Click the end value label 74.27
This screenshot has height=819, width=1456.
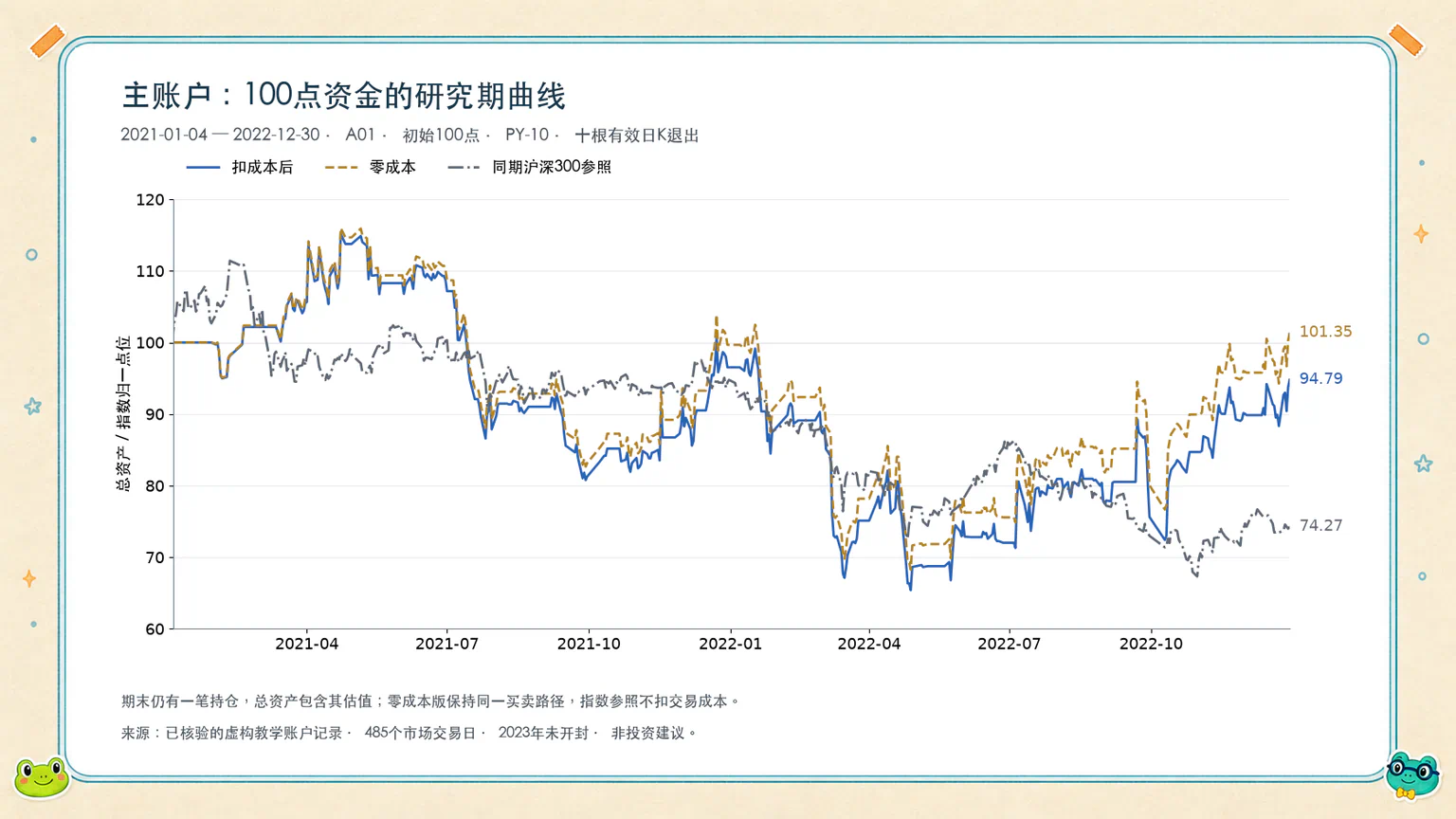[x=1320, y=525]
